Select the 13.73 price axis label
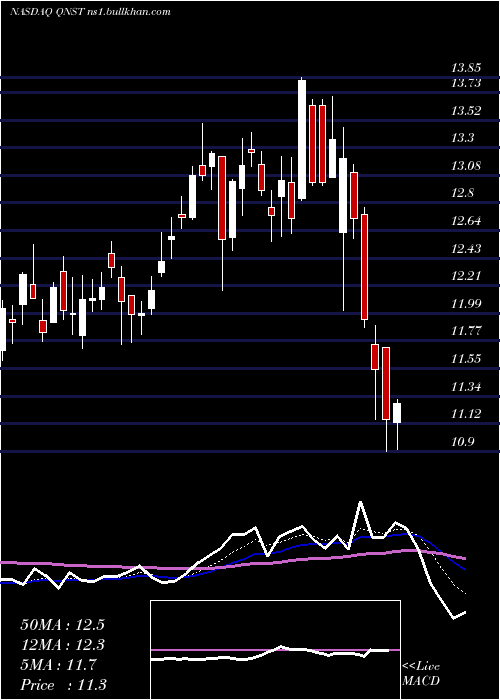Image resolution: width=500 pixels, height=700 pixels. click(x=466, y=83)
